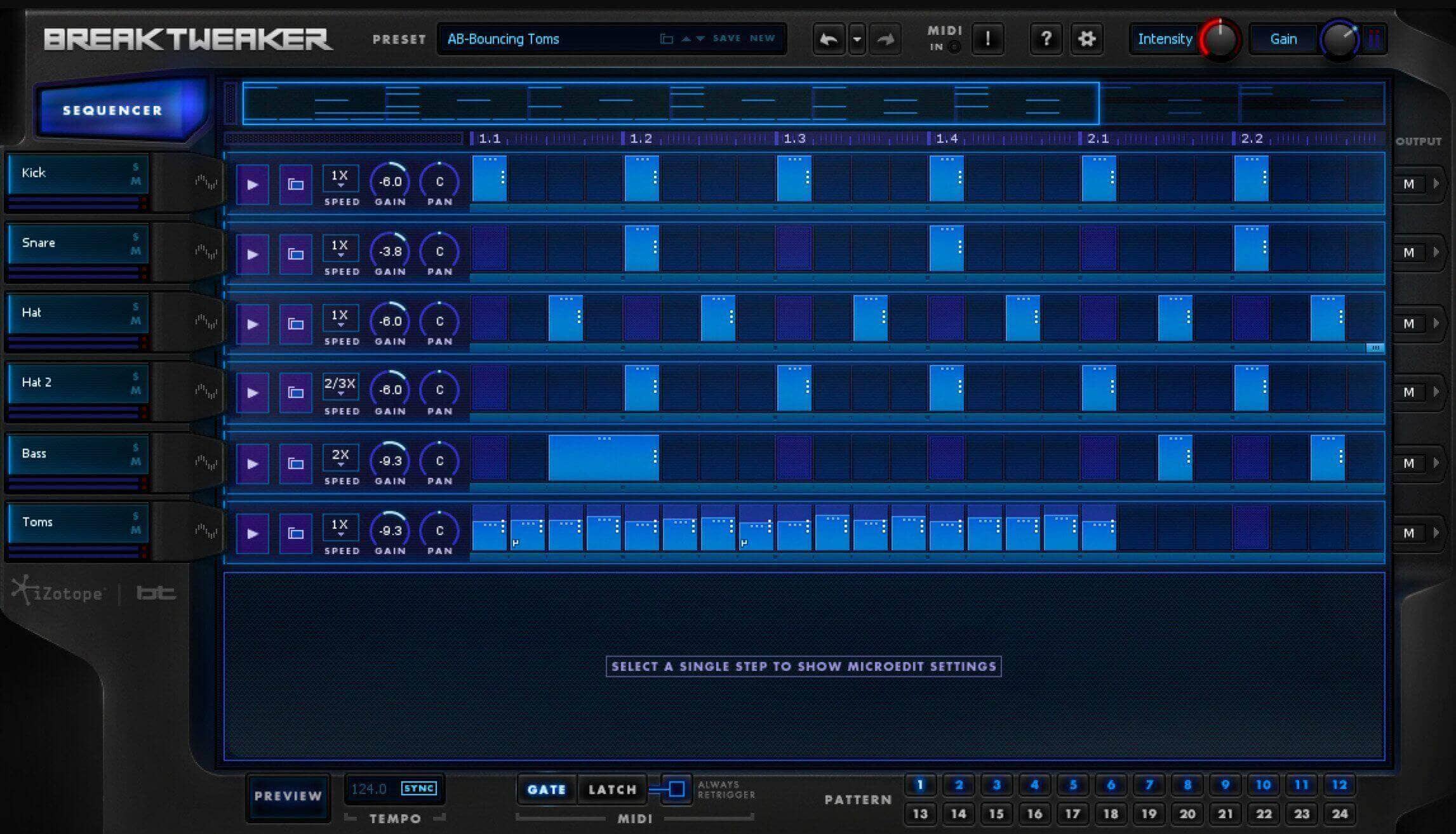Viewport: 1456px width, 834px height.
Task: Load next preset with down arrow
Action: [x=700, y=39]
